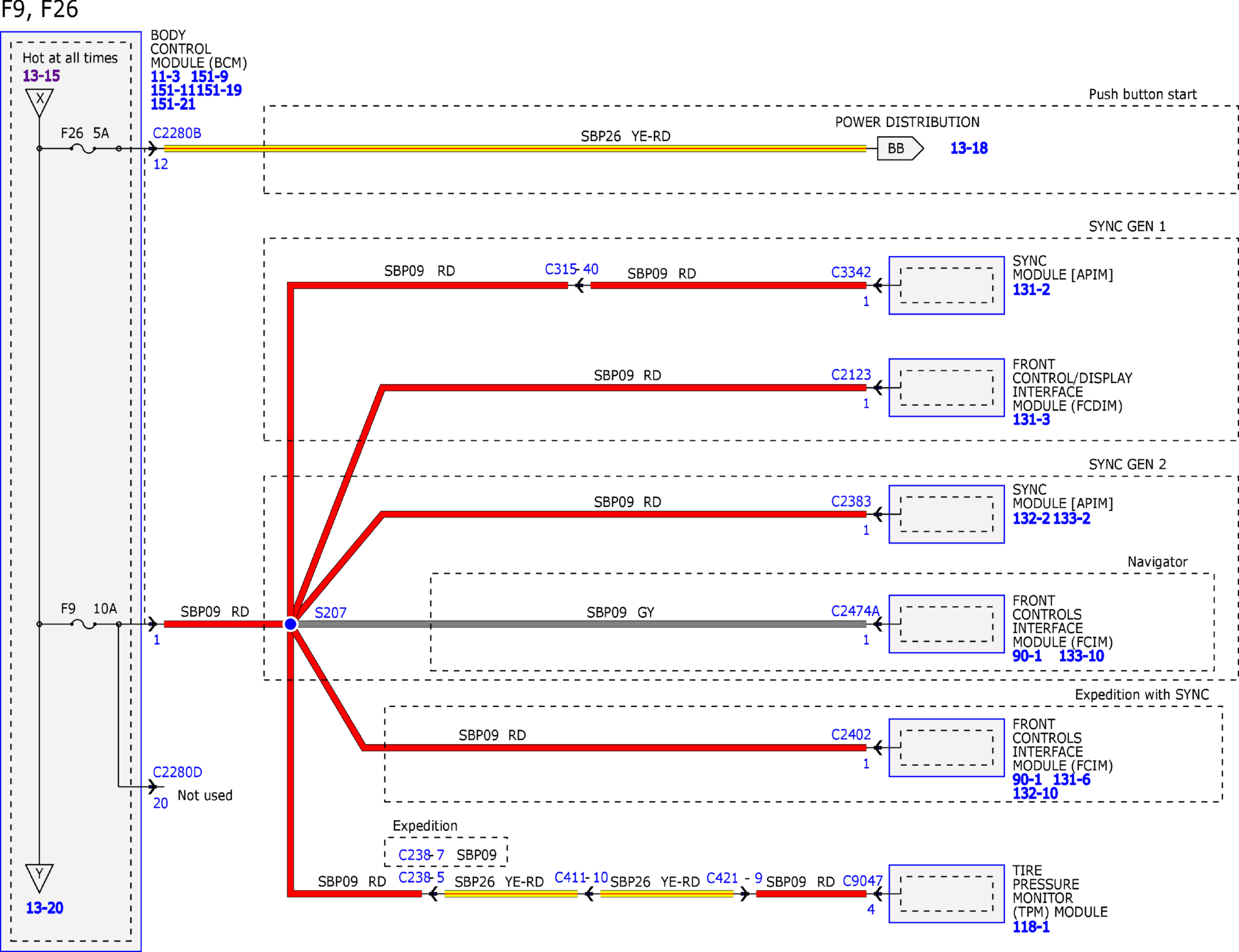This screenshot has height=952, width=1239.
Task: Open the 13-20 page reference link
Action: point(45,908)
